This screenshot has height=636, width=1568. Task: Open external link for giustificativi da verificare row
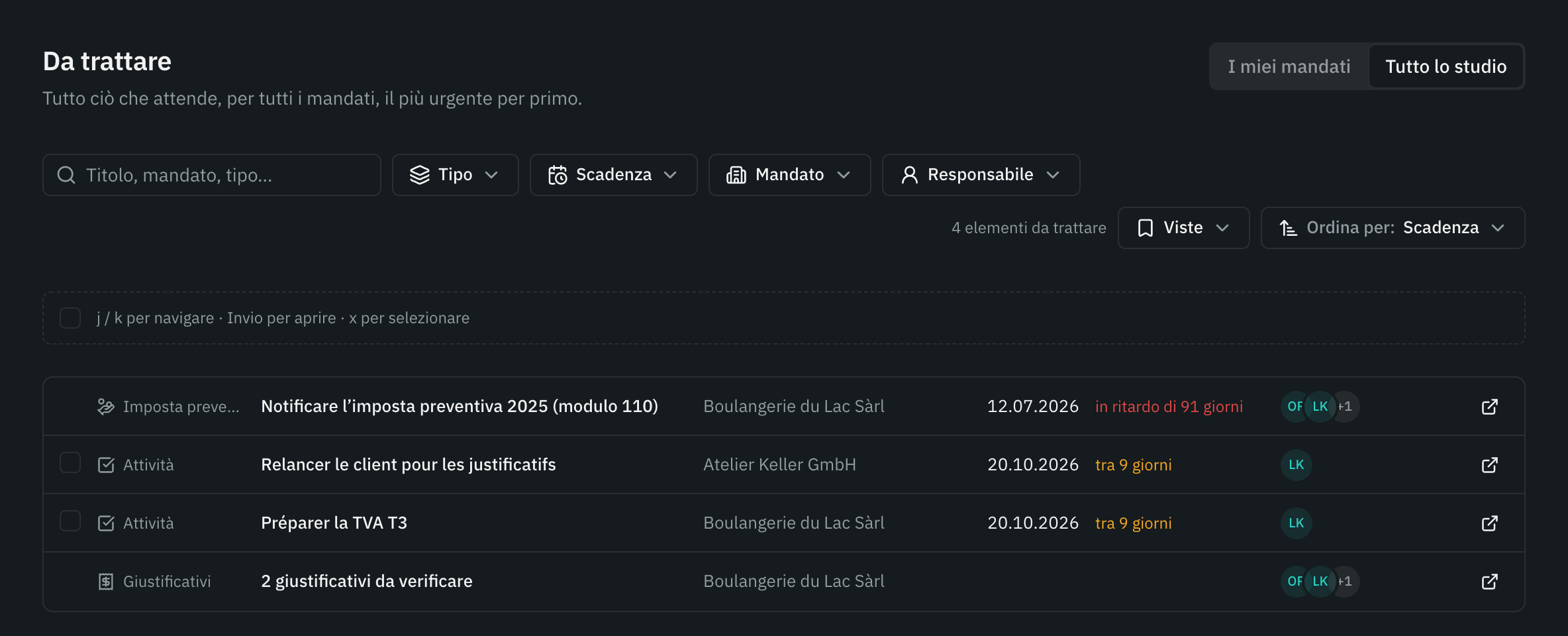coord(1489,582)
